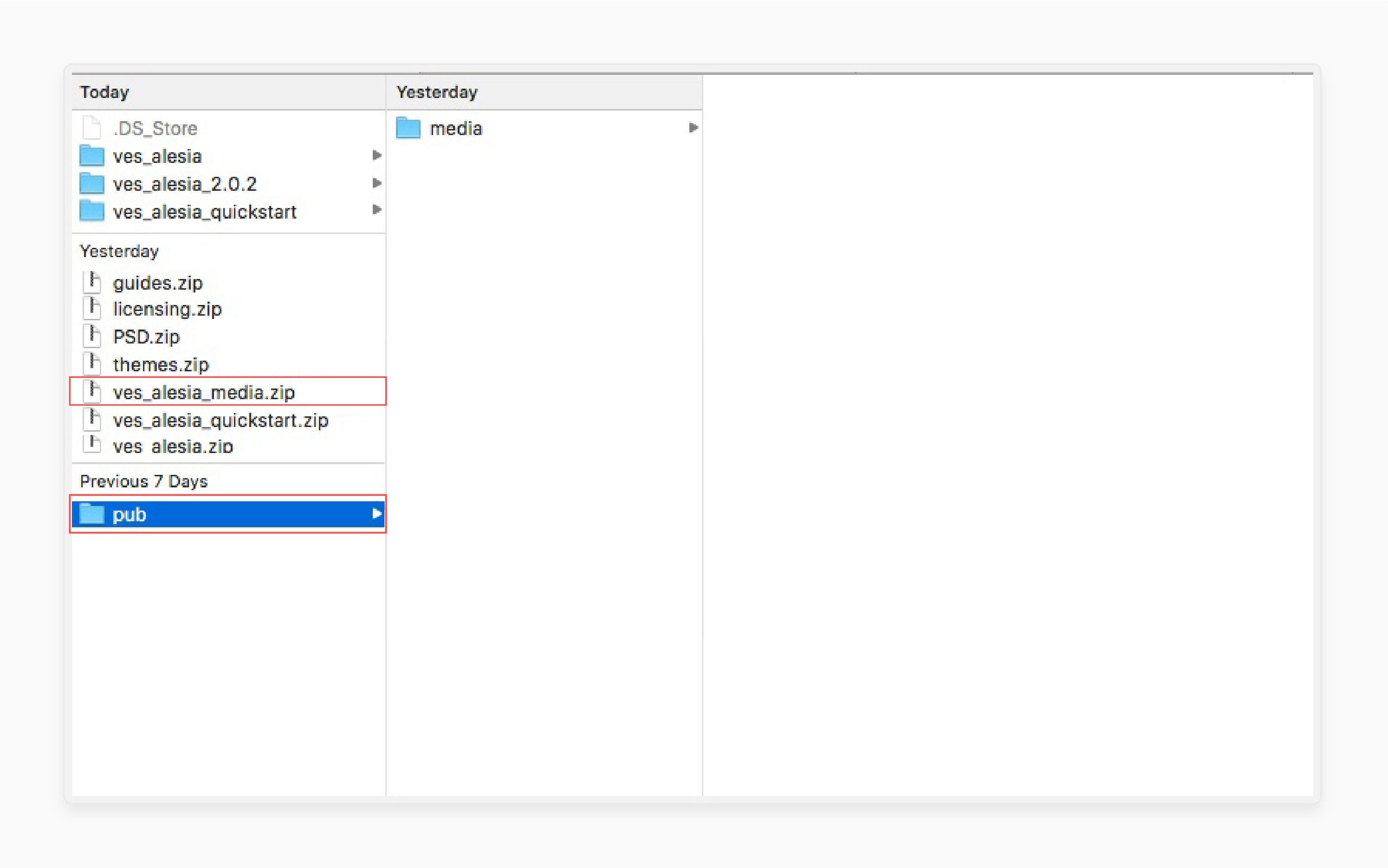Select the ves_alesia.zip file name

click(x=173, y=446)
